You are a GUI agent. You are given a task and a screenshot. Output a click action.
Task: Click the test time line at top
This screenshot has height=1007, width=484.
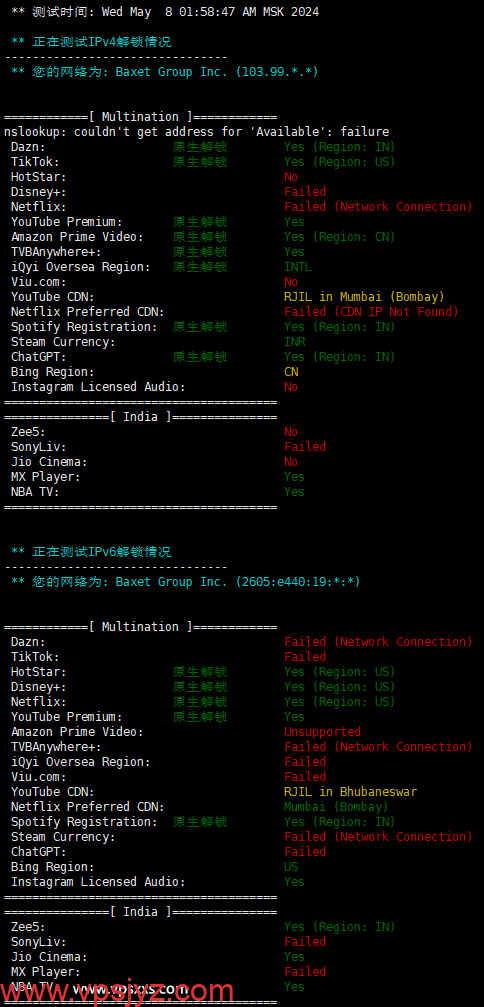coord(165,12)
